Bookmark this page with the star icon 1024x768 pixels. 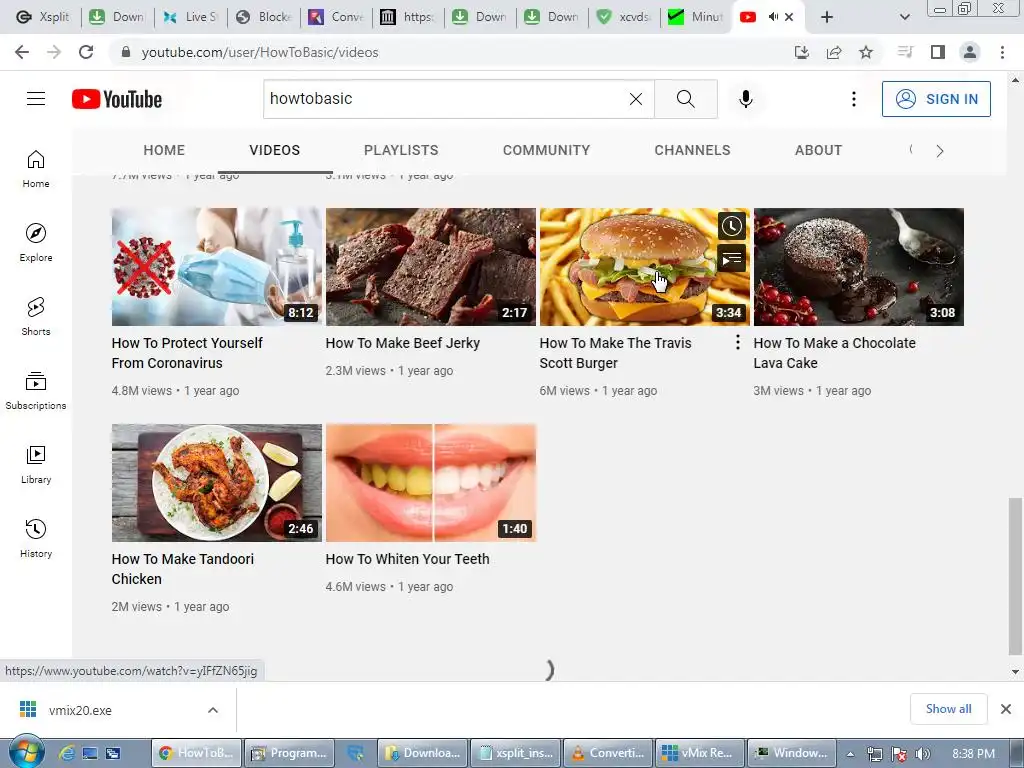coord(866,52)
